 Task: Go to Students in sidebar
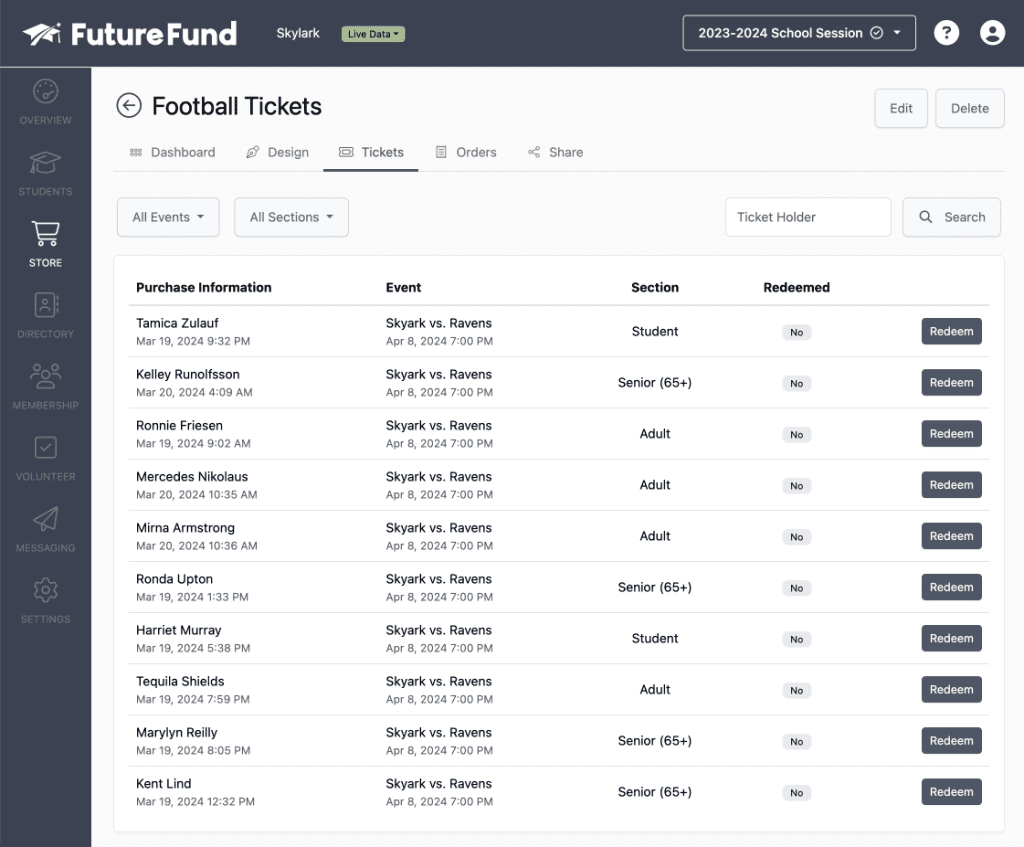[45, 163]
